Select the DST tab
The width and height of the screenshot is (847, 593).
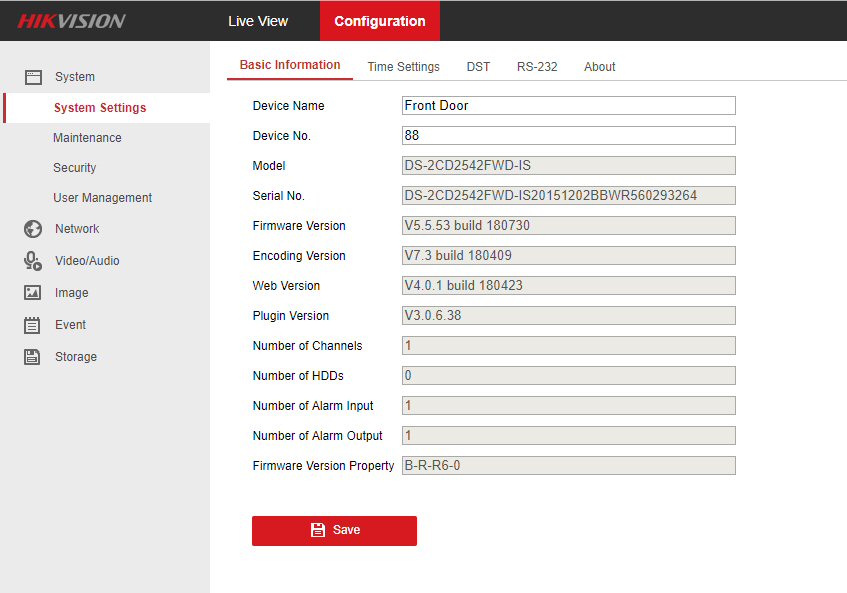click(x=478, y=67)
